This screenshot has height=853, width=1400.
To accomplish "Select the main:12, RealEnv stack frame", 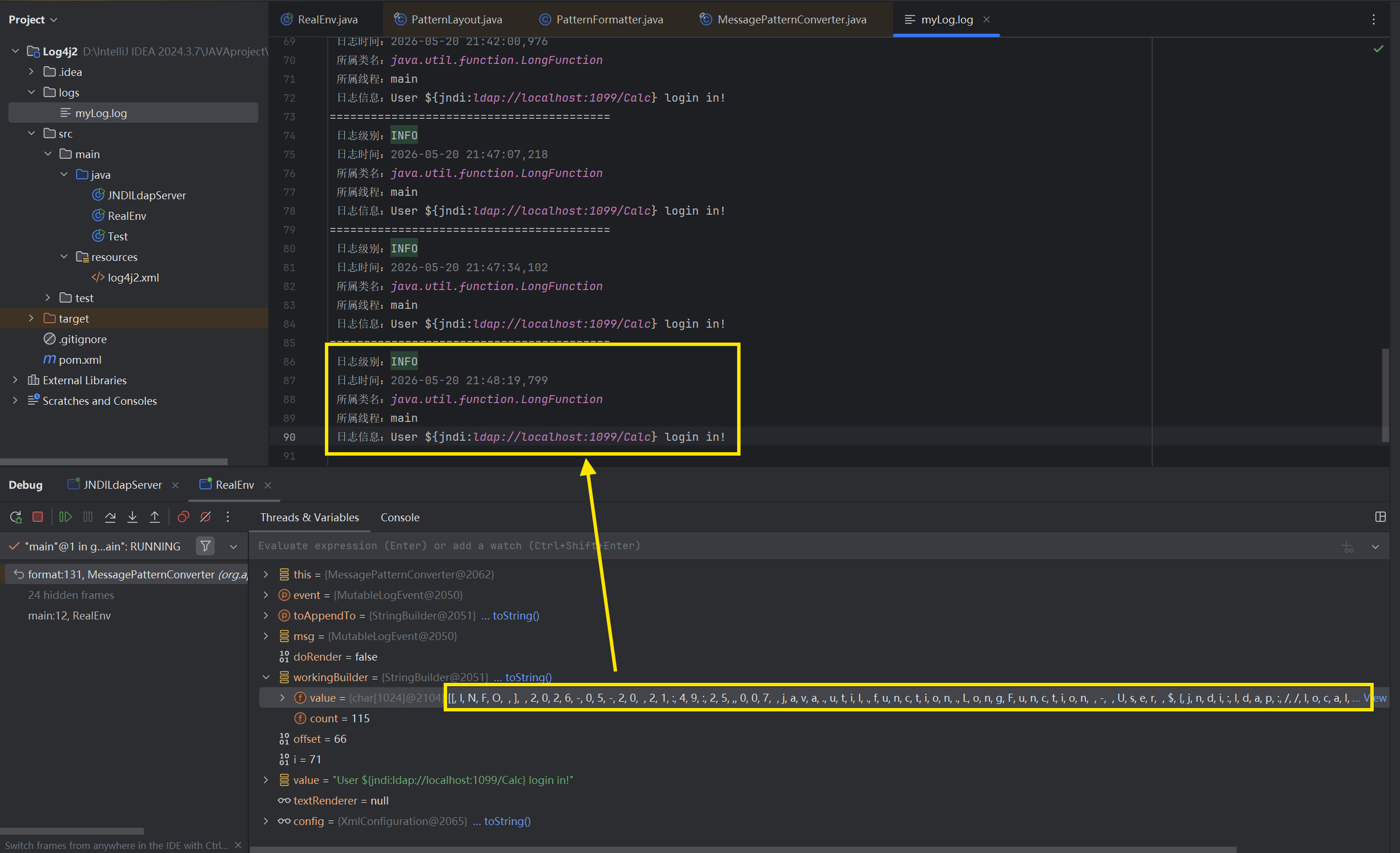I will [69, 615].
